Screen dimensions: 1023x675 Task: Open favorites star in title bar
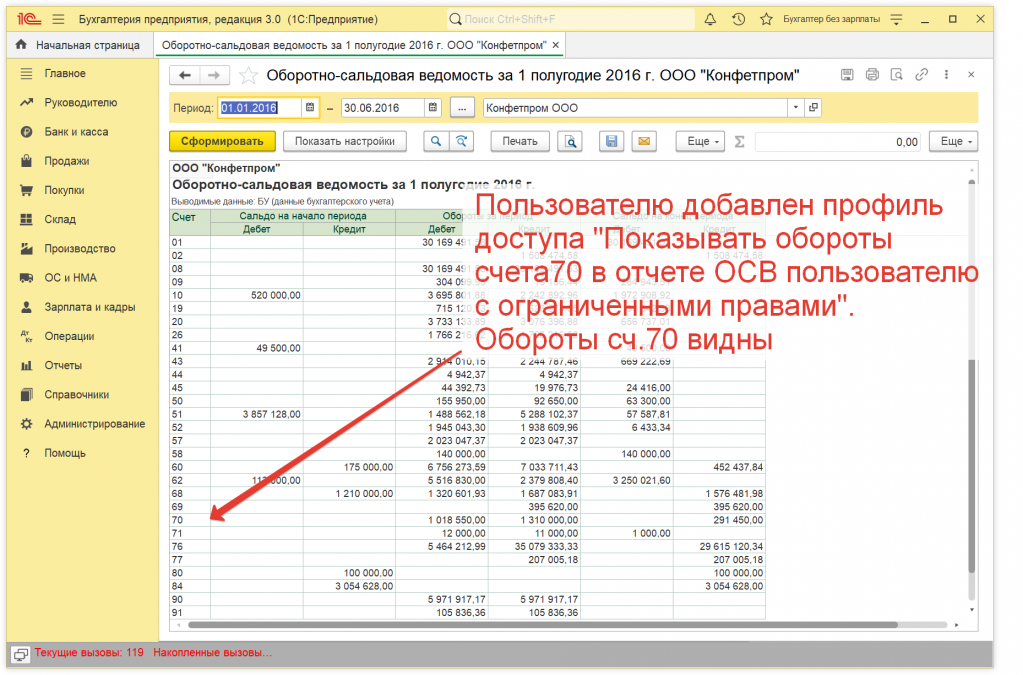pyautogui.click(x=766, y=19)
